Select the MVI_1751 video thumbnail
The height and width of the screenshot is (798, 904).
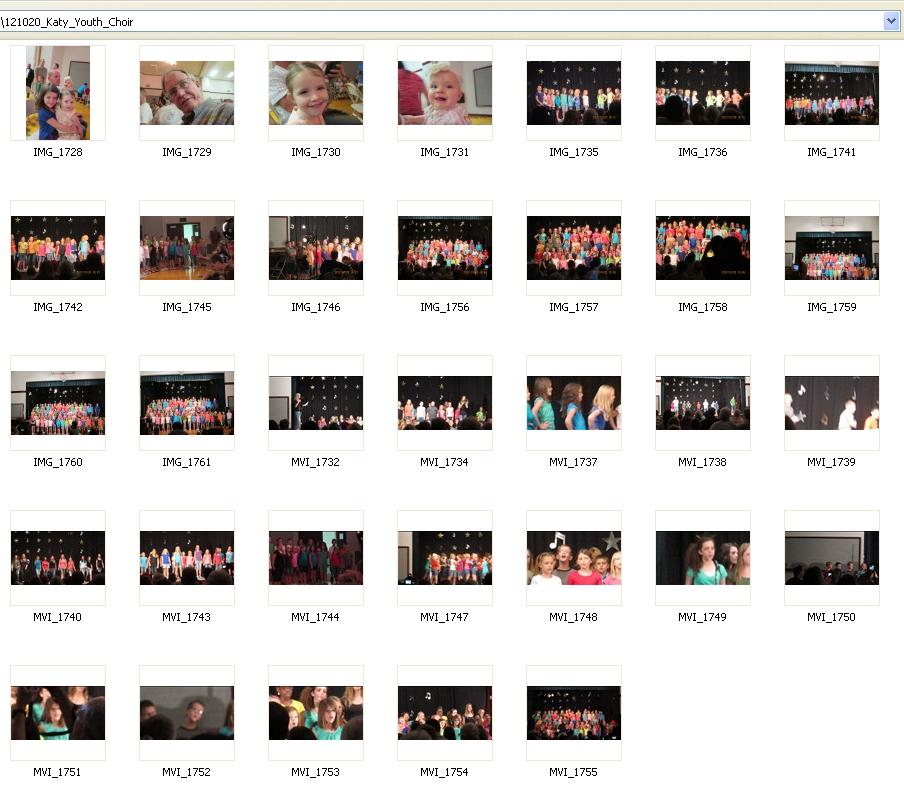click(58, 713)
